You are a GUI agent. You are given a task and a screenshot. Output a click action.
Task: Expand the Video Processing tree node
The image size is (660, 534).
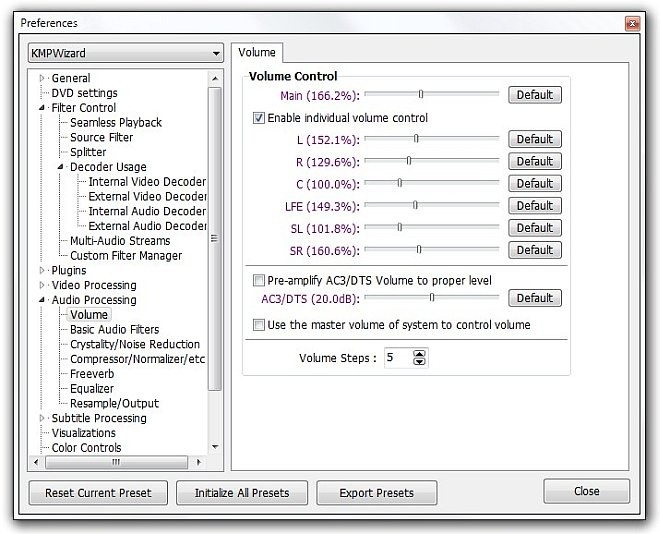(42, 285)
